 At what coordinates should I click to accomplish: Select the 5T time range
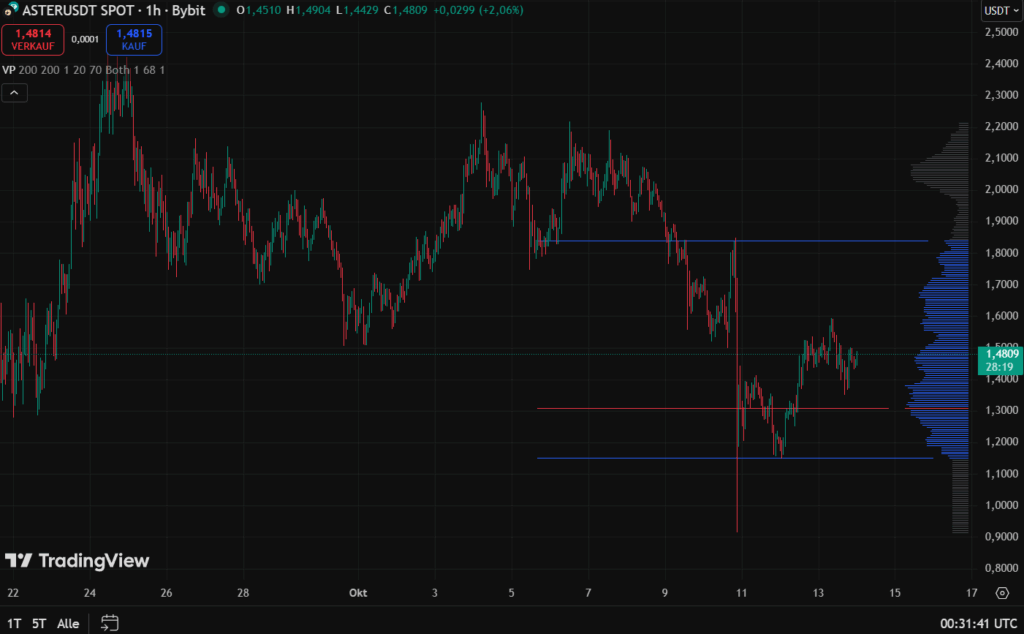[x=38, y=623]
